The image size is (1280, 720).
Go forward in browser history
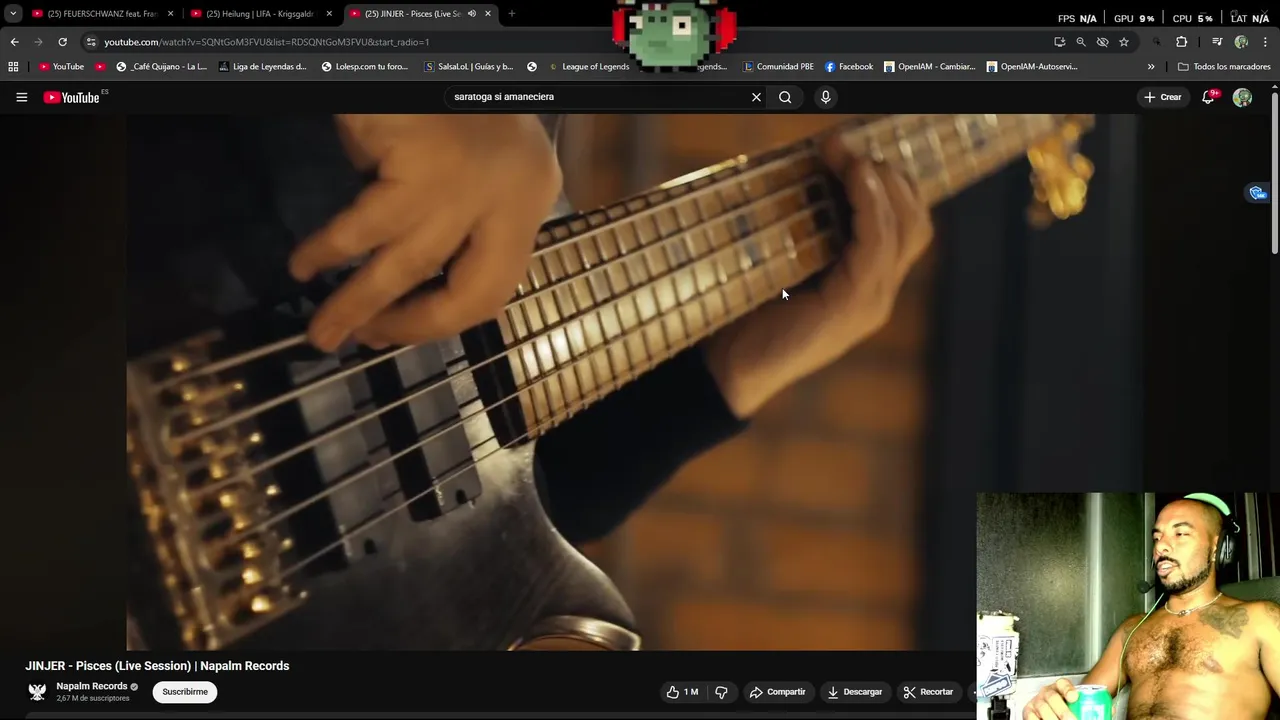[38, 42]
